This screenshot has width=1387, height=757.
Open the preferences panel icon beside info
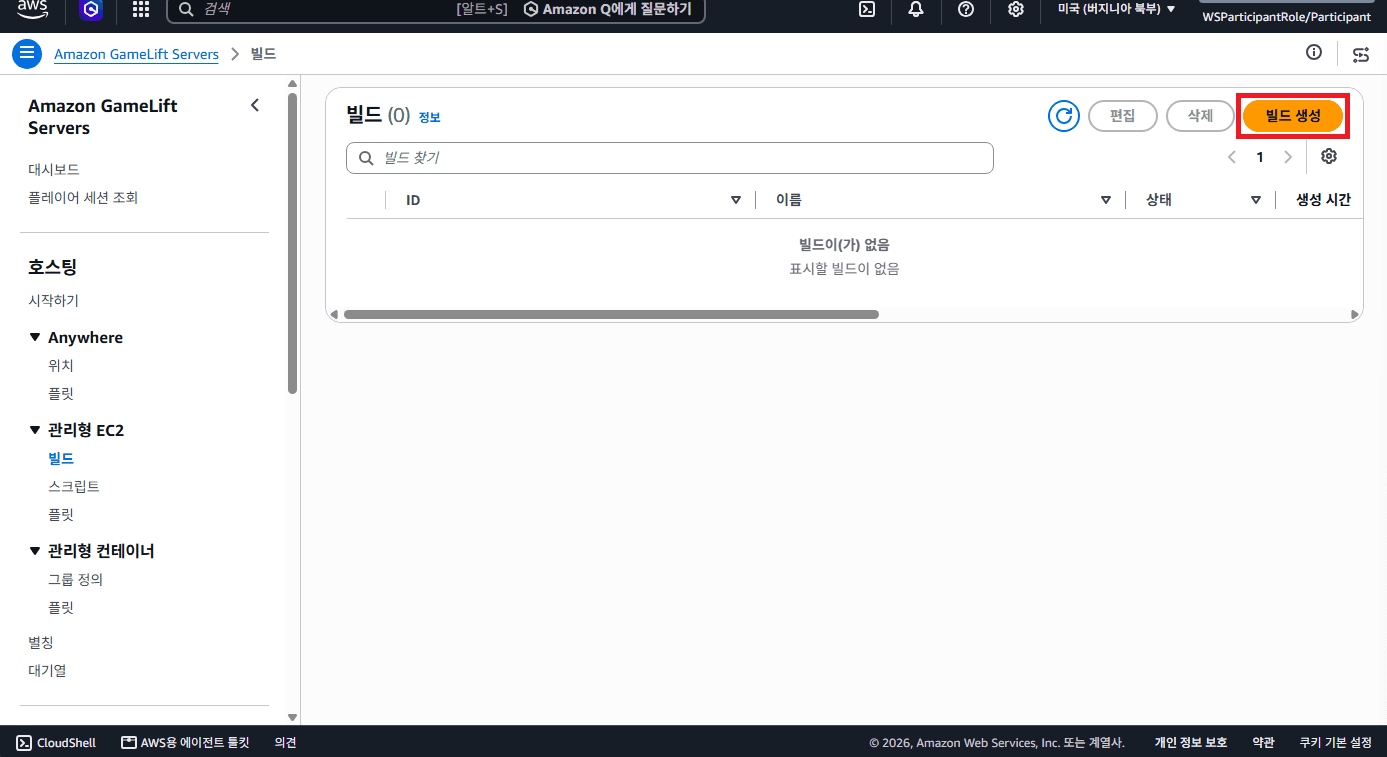[1361, 54]
